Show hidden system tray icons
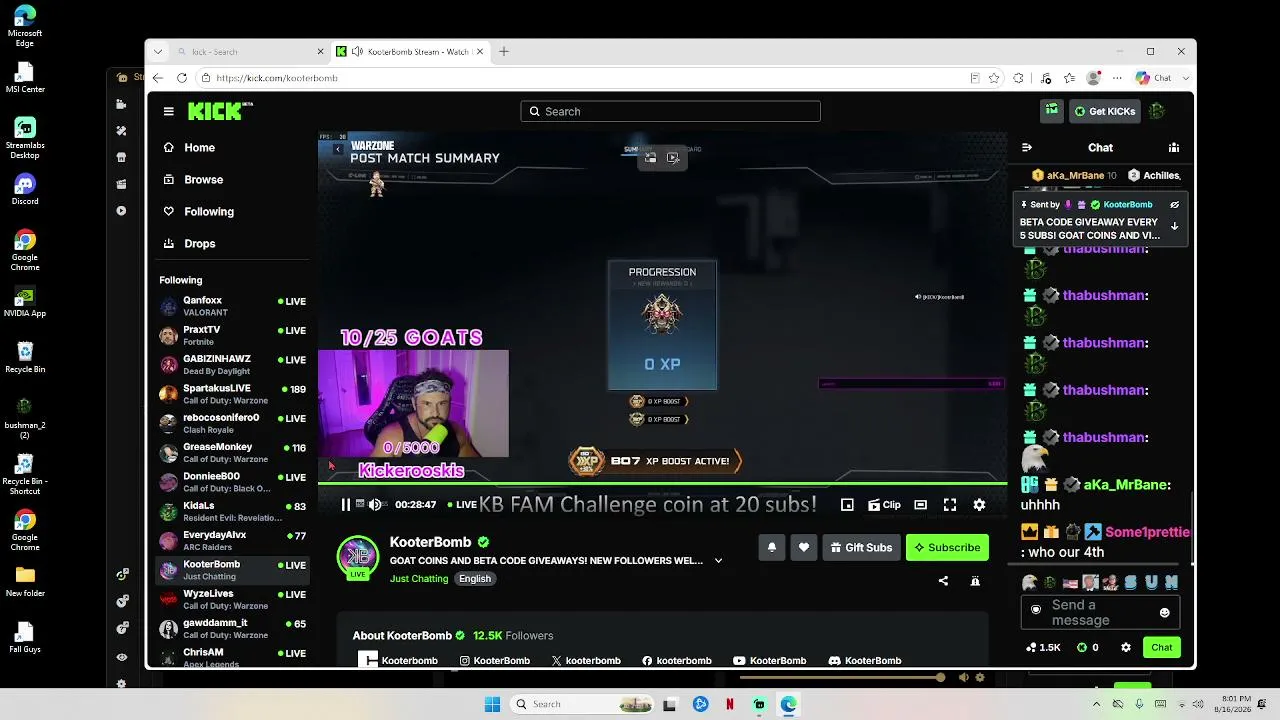1280x720 pixels. coord(1097,704)
